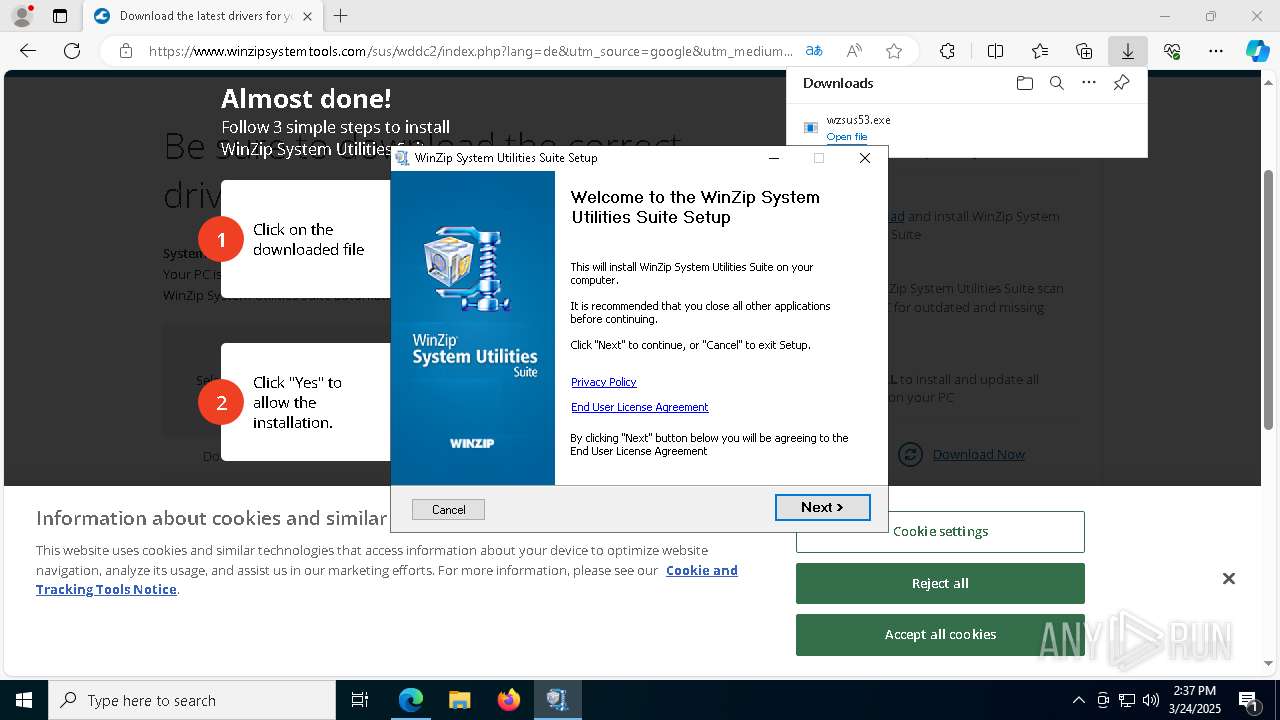This screenshot has height=720, width=1280.
Task: Open Cookie settings
Action: click(940, 532)
